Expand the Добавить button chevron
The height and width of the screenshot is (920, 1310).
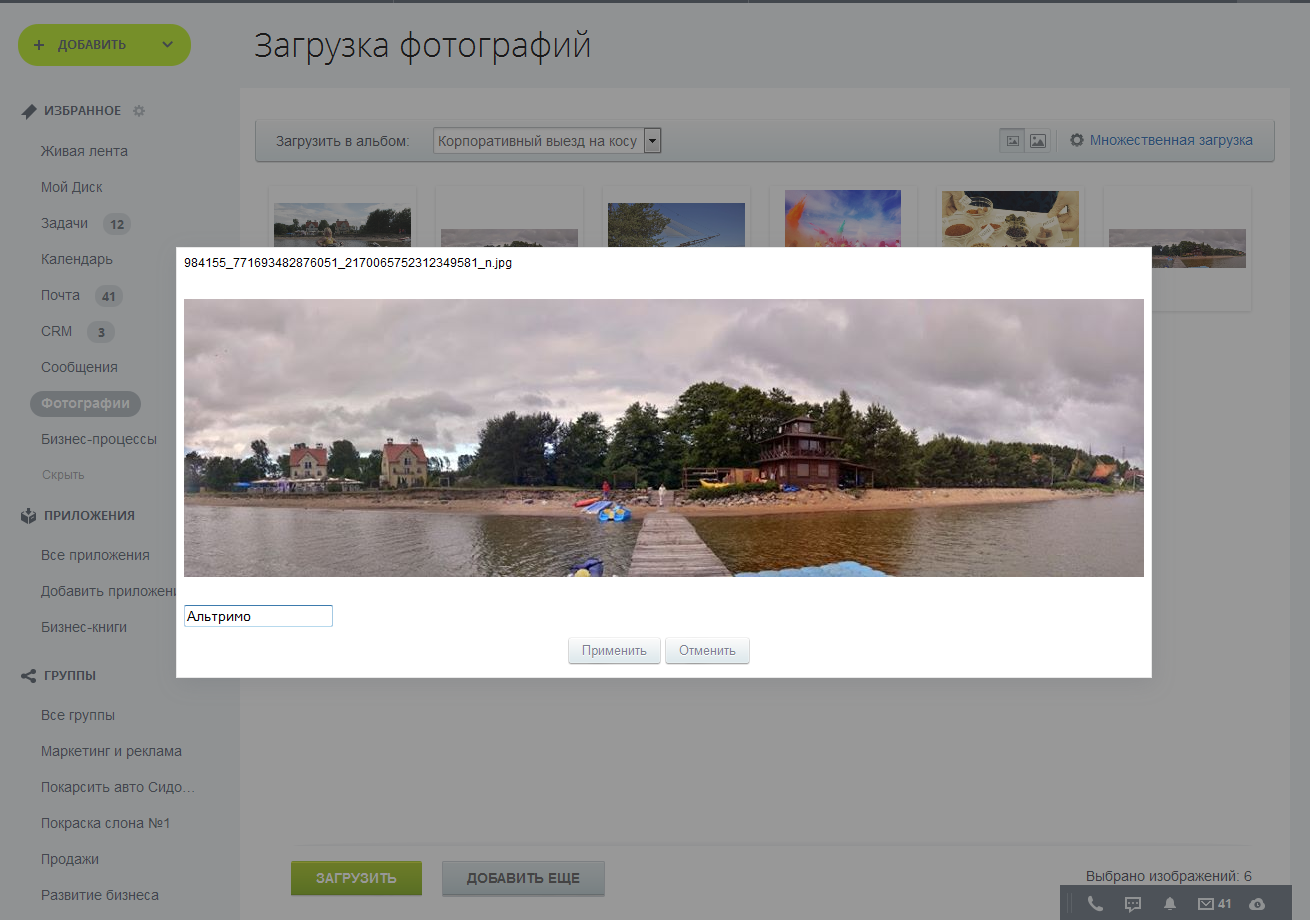click(x=167, y=45)
